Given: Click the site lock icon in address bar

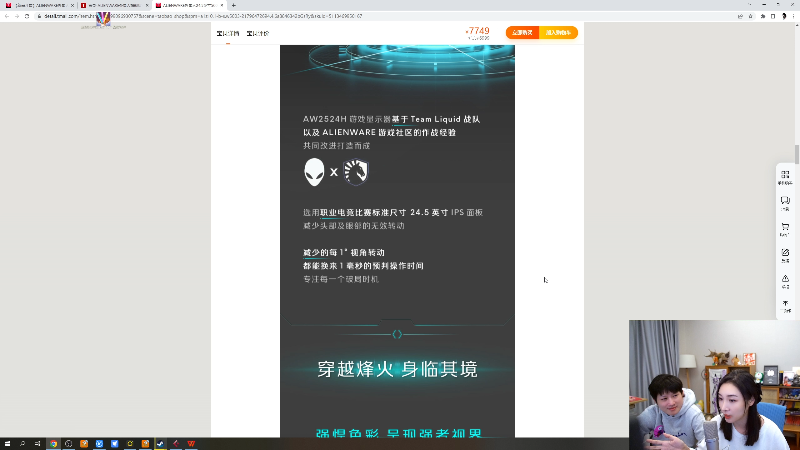Looking at the screenshot, I should click(x=39, y=16).
